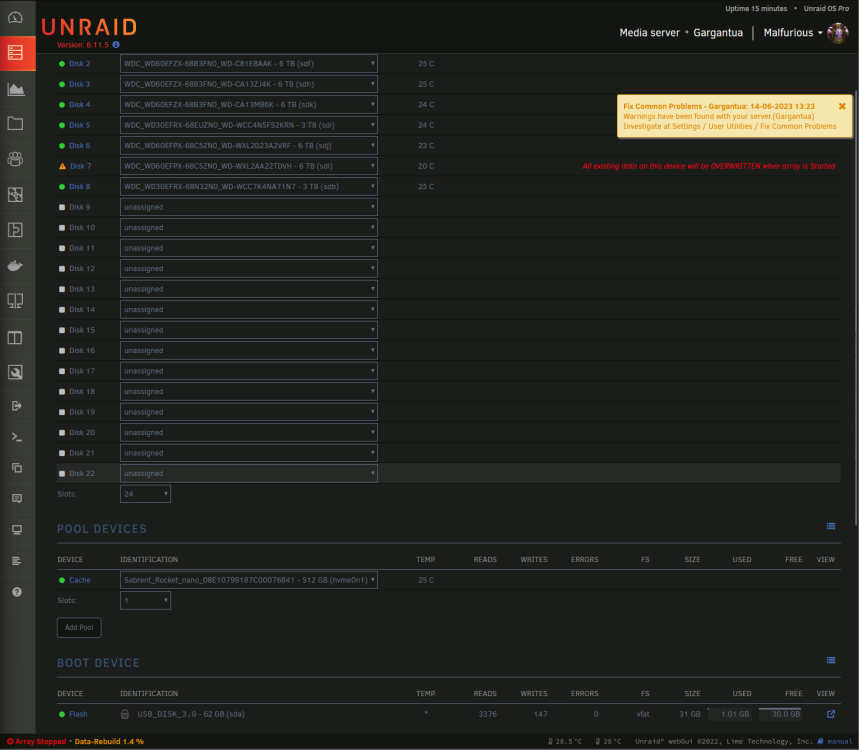859x750 pixels.
Task: Click the USB disk device icon in Flash row
Action: pos(125,714)
